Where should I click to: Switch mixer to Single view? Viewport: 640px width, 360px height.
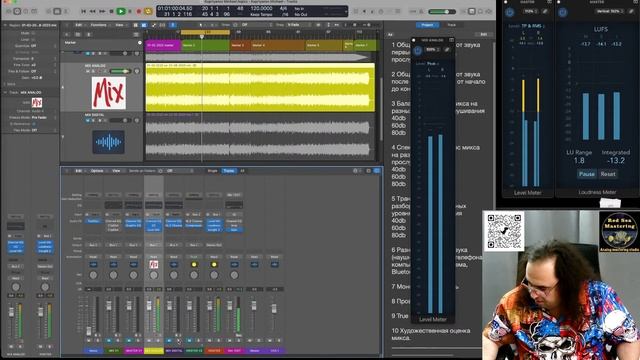[213, 171]
